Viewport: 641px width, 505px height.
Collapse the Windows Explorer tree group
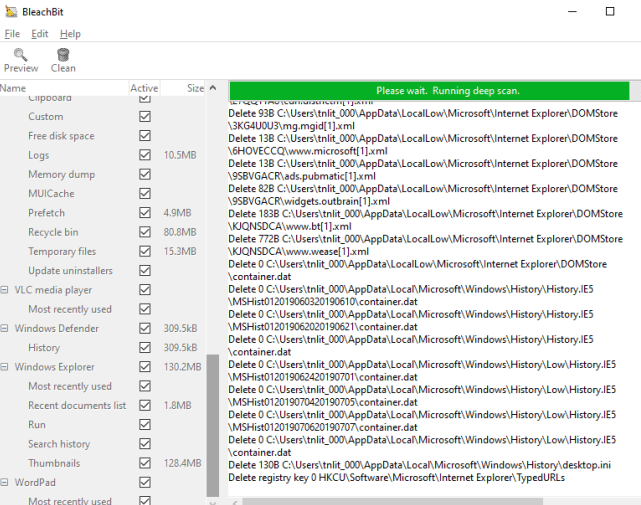pyautogui.click(x=5, y=367)
